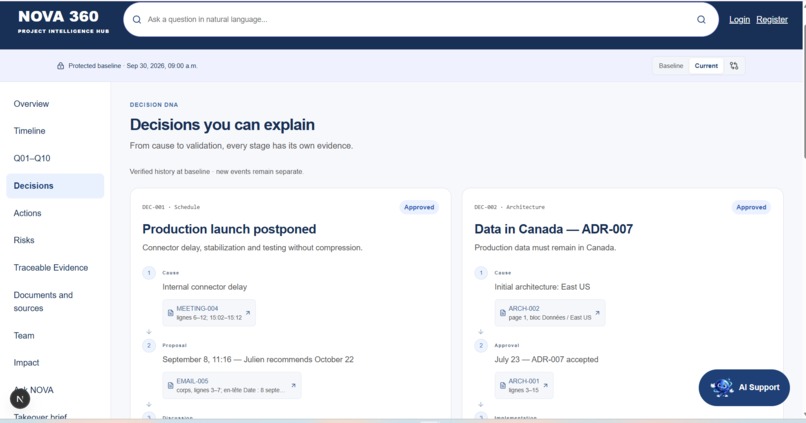Click the ARCH-001 document icon
Screen dimensions: 806x423
point(502,385)
